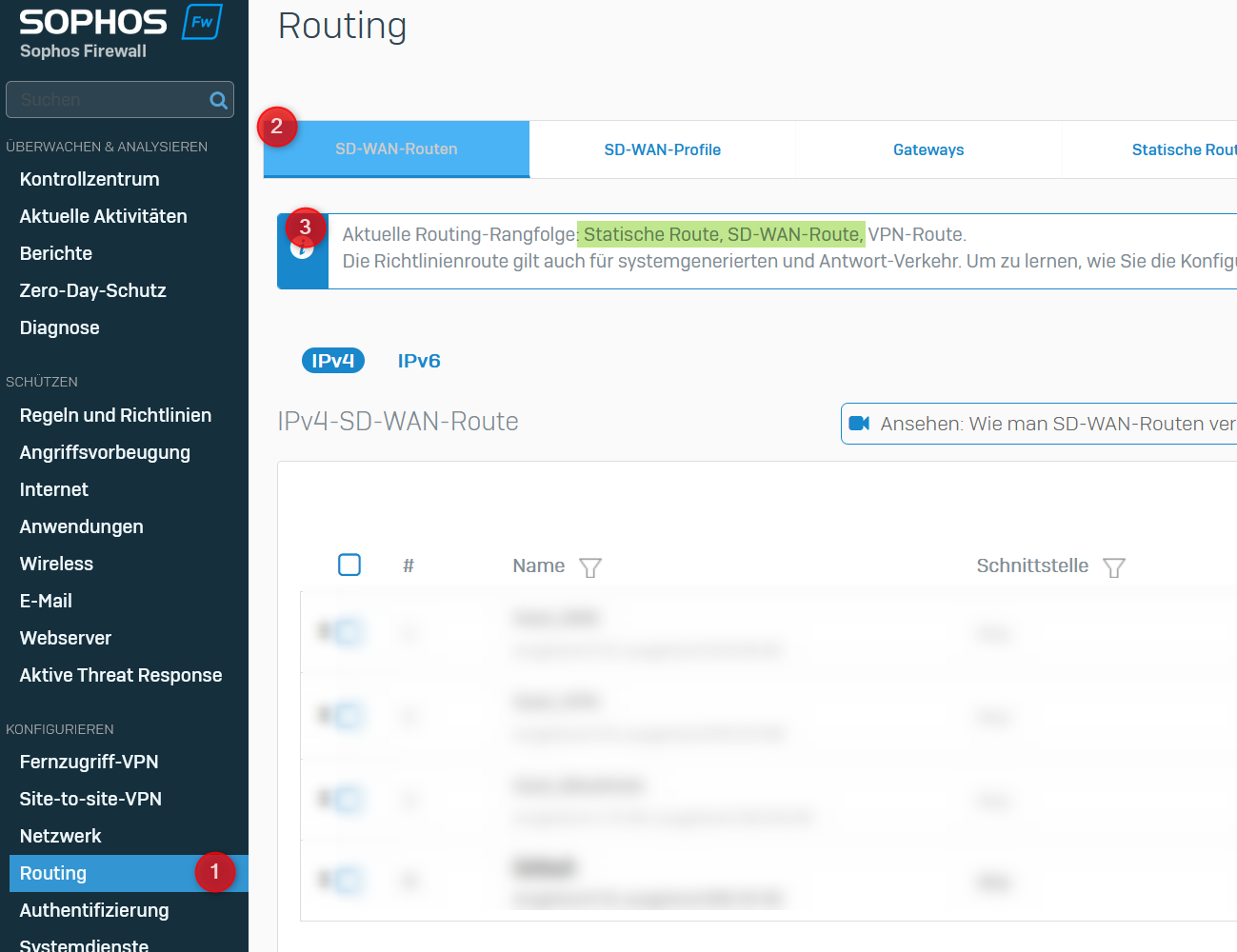This screenshot has height=952, width=1237.
Task: Click the Sophos Fw logo badge
Action: point(202,22)
